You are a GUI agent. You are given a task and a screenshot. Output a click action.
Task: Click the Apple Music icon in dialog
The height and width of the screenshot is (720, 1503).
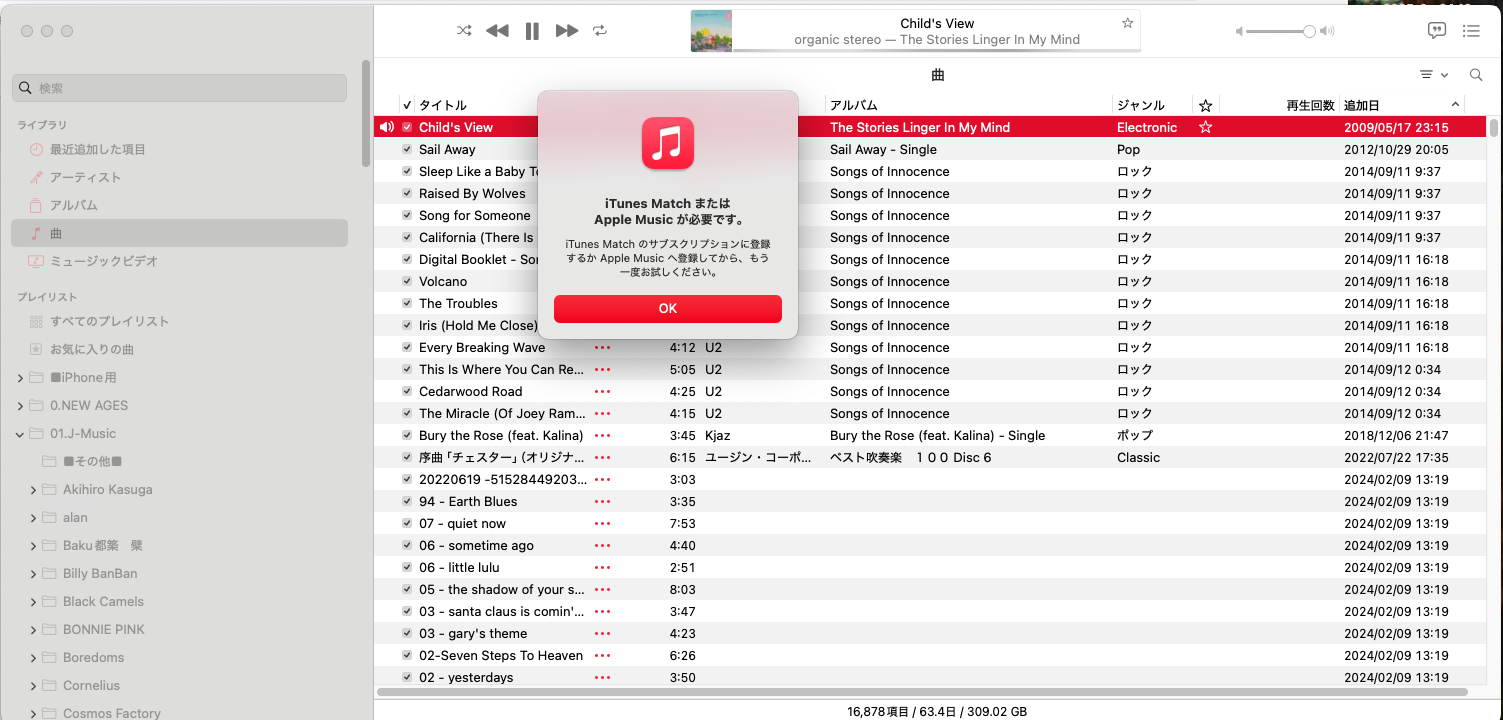[x=668, y=143]
